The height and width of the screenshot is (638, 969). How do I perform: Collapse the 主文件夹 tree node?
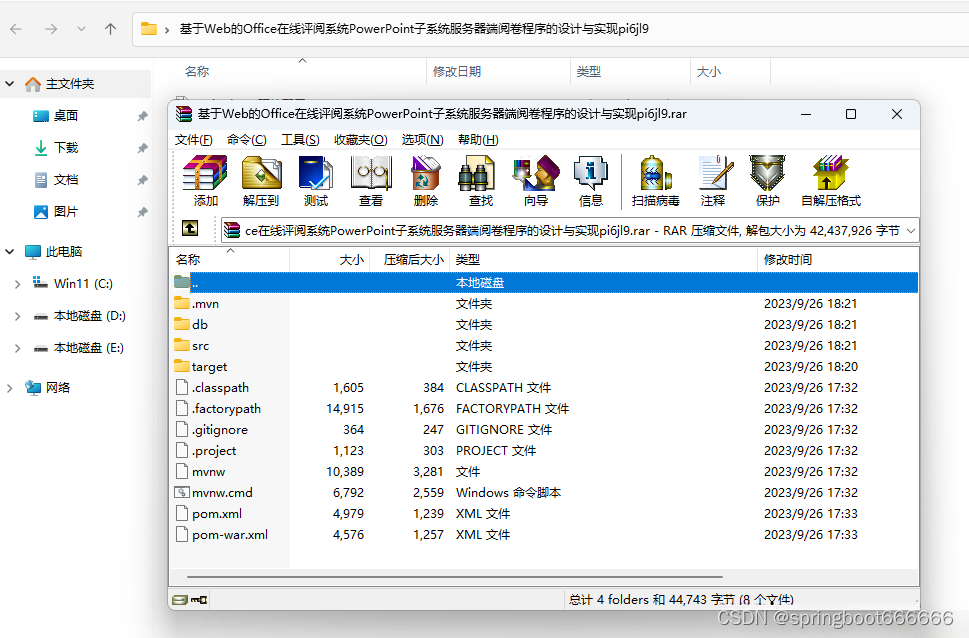click(10, 83)
